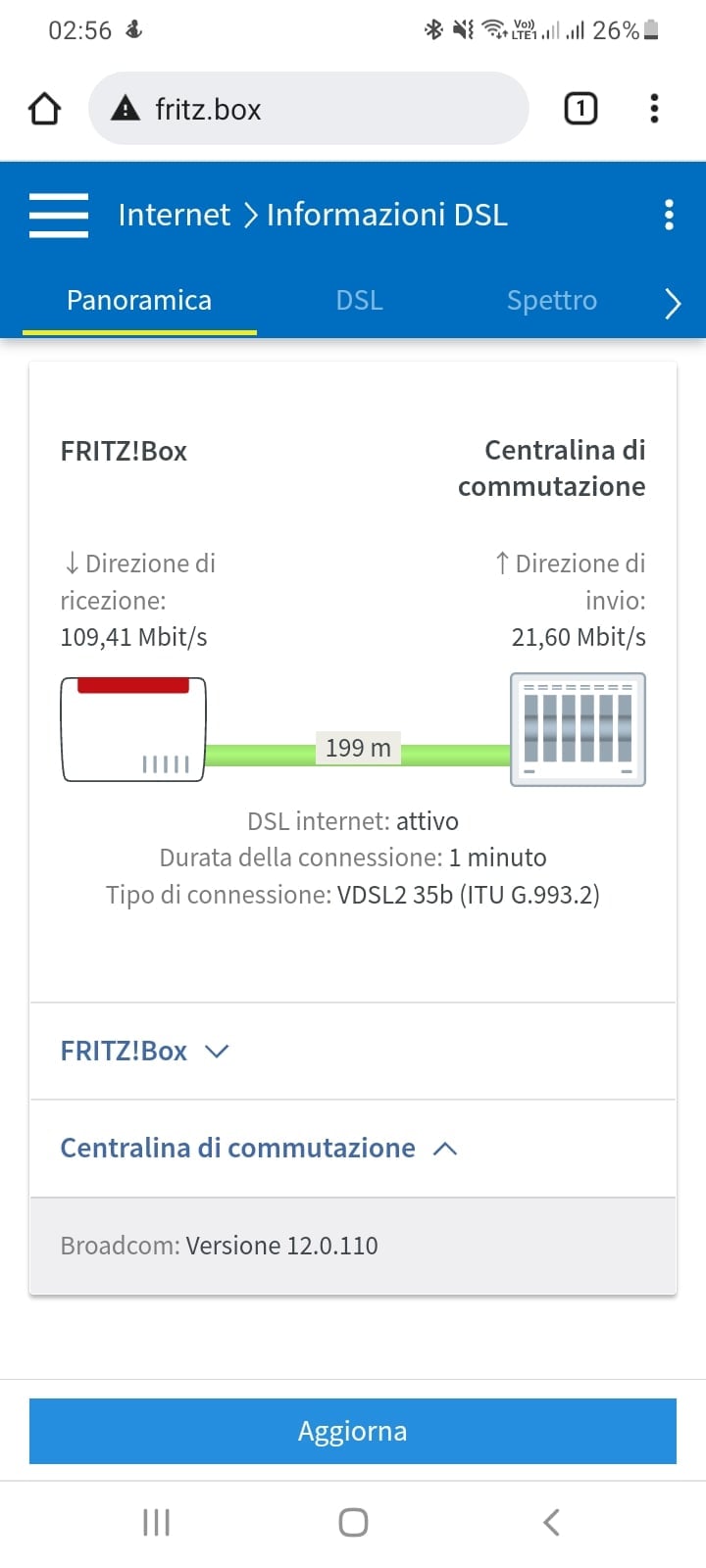
Task: Open the FRITZ!Box page options menu
Action: click(x=669, y=215)
